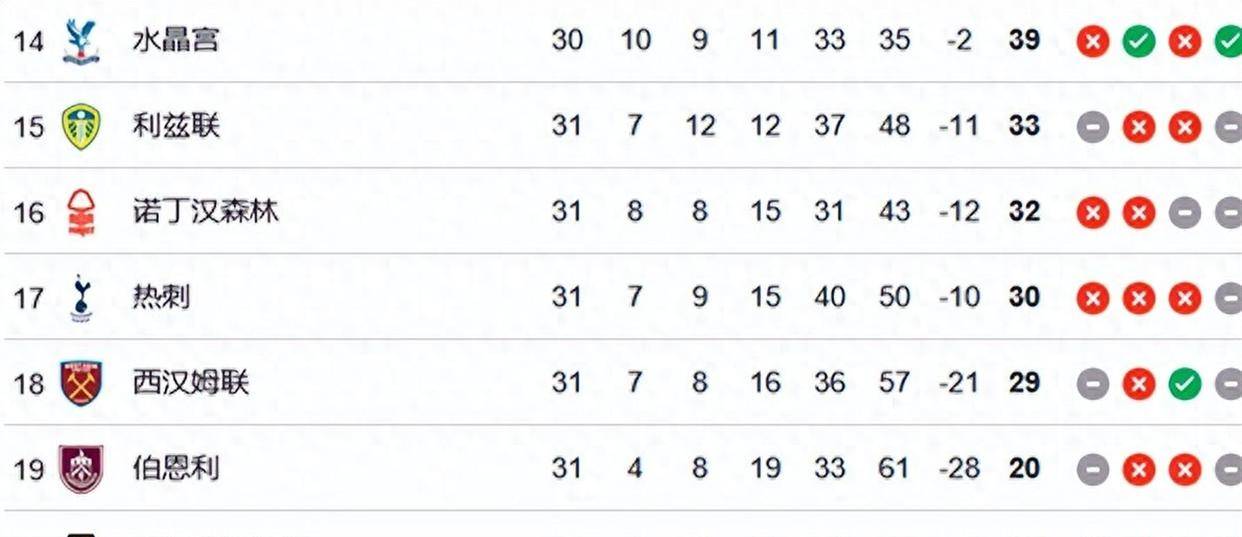Click the 利兹联 (Leeds United) club crest
This screenshot has width=1242, height=537.
(x=81, y=126)
